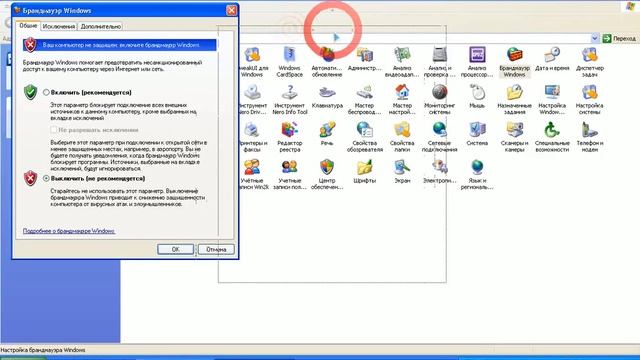Tick the Не разрешать исключения checkbox
Image resolution: width=640 pixels, height=360 pixels.
click(53, 130)
